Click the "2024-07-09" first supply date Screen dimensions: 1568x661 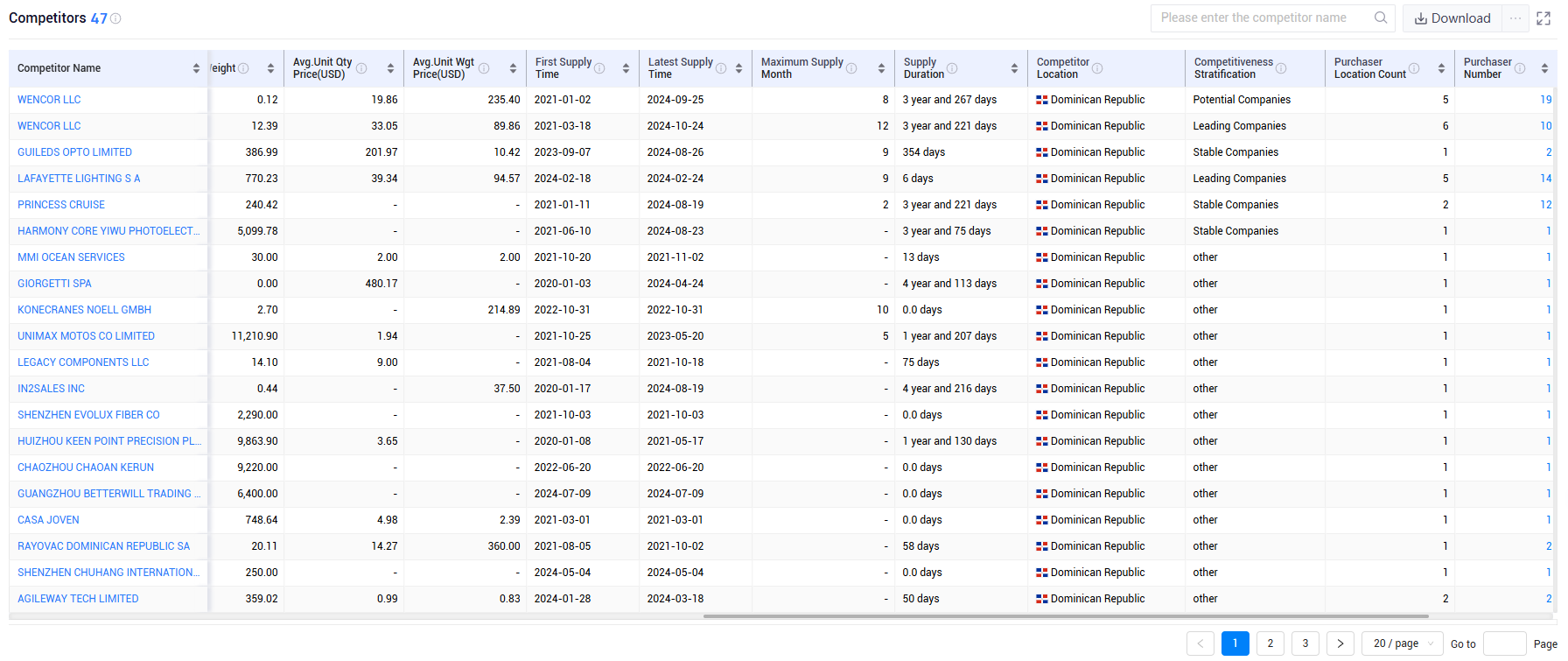pyautogui.click(x=563, y=494)
